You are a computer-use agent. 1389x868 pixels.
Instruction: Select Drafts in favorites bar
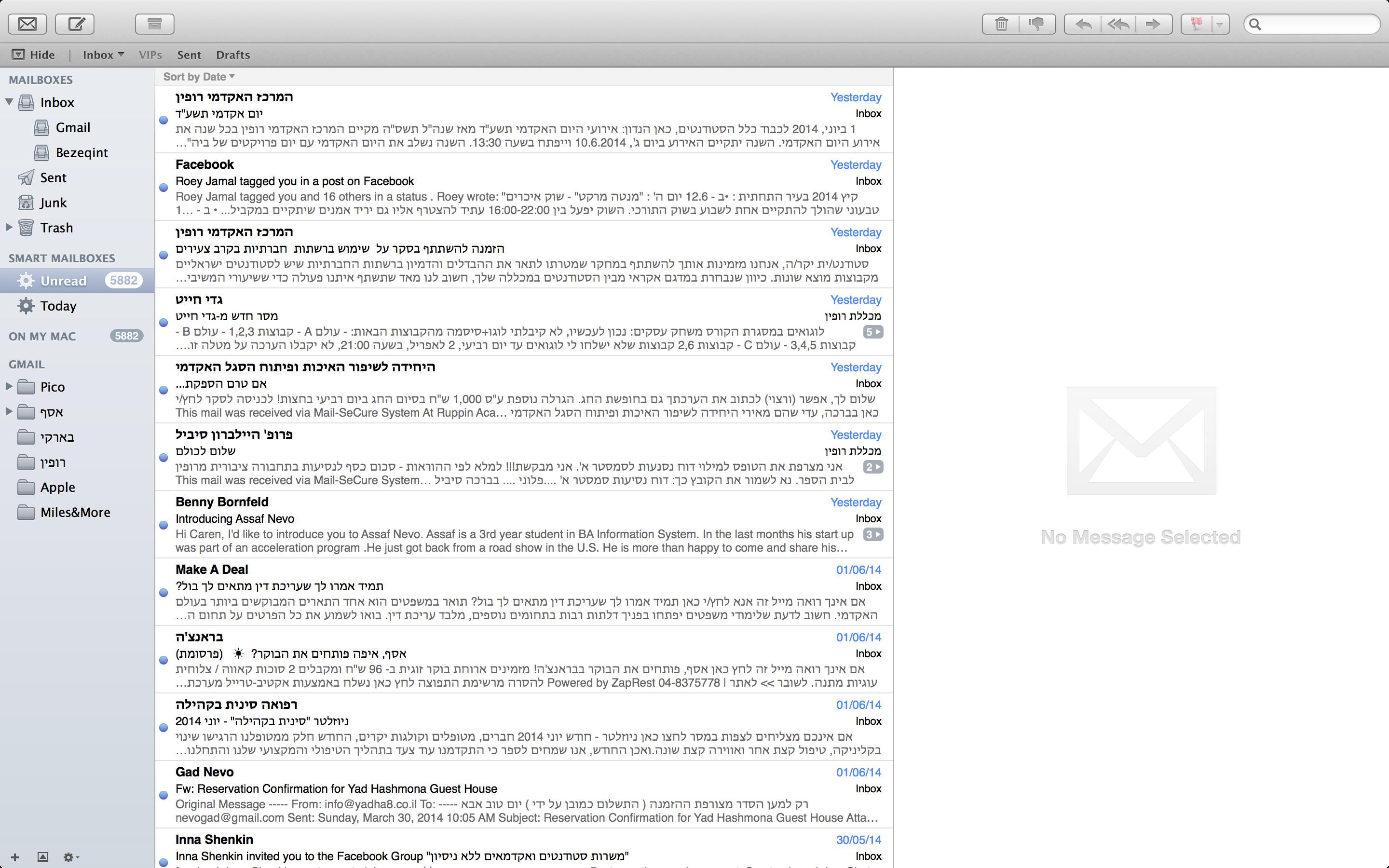click(233, 54)
